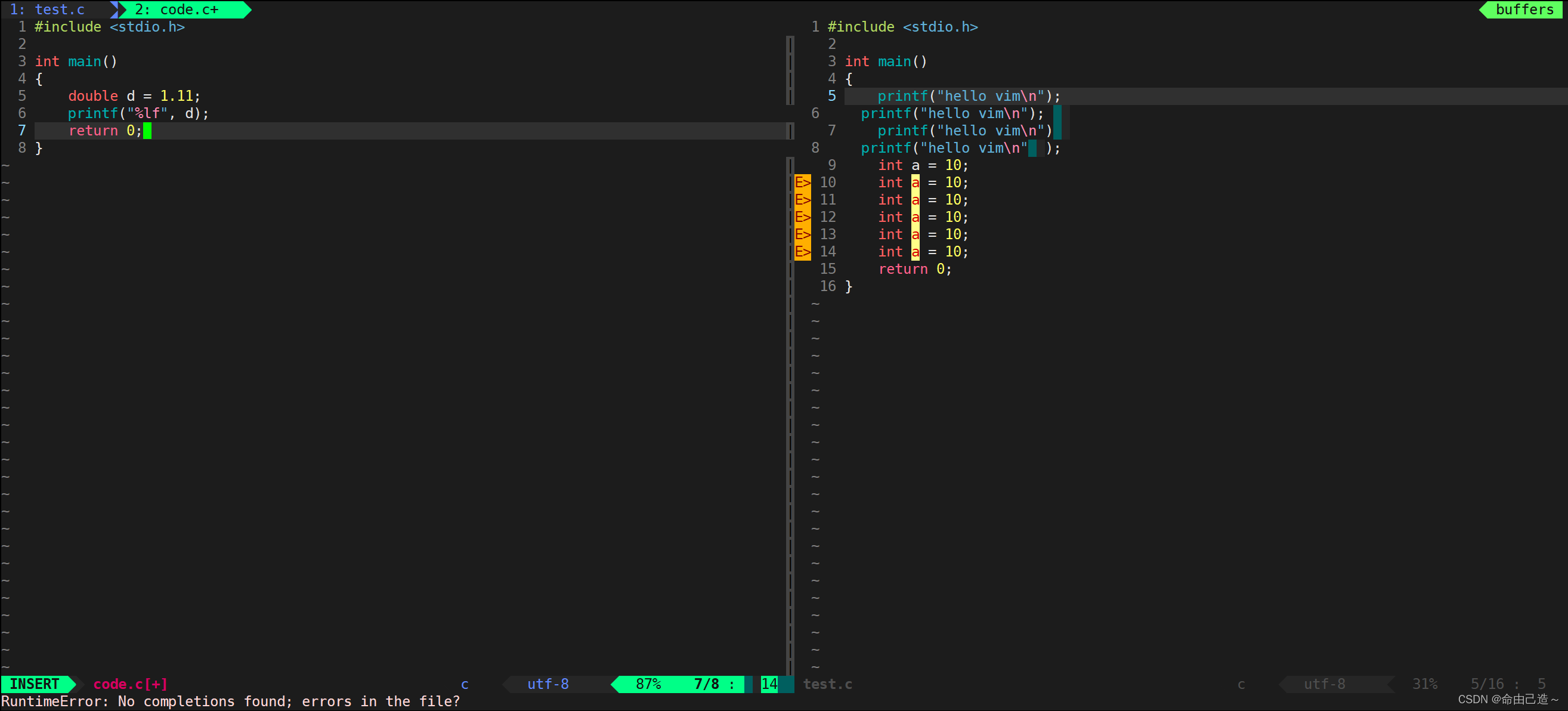The image size is (1568, 711).
Task: Click the E> error sign on line 14
Action: pyautogui.click(x=803, y=251)
